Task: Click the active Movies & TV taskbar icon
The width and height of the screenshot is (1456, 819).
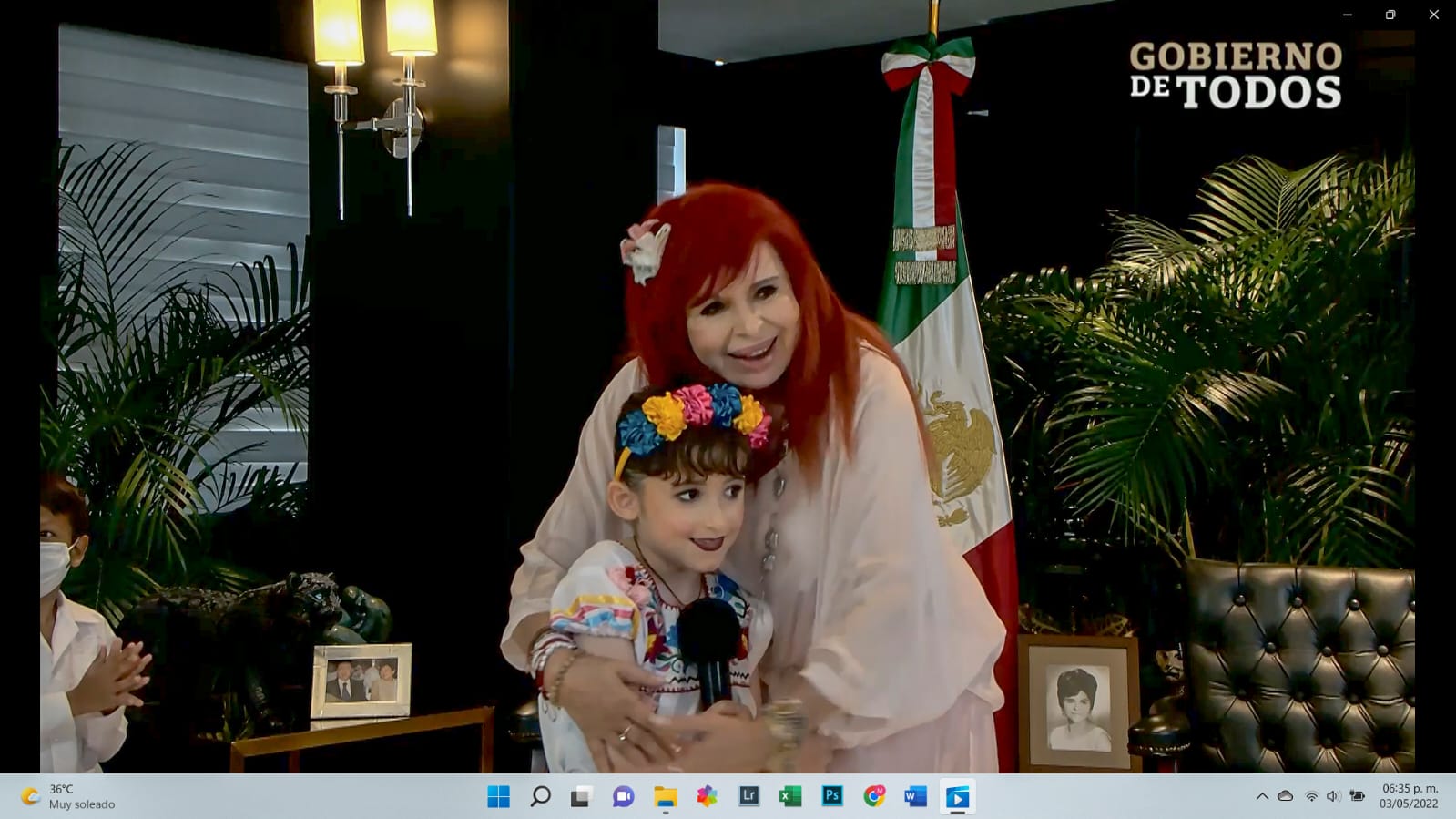Action: (957, 797)
